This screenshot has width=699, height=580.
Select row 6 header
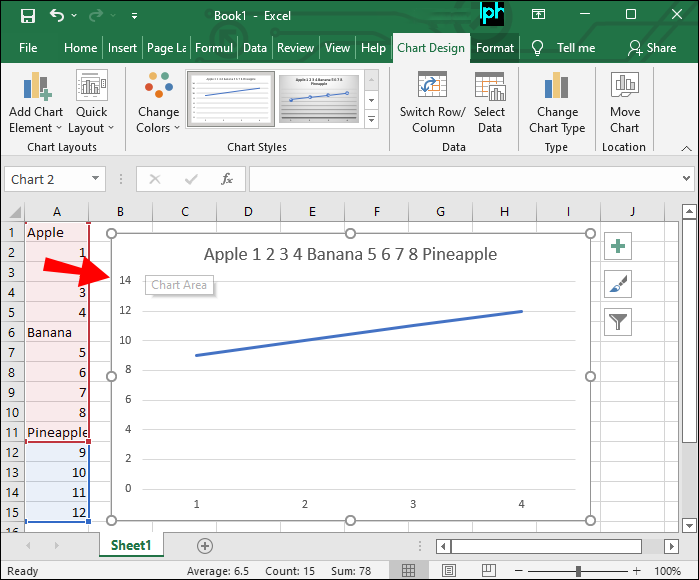coord(12,333)
